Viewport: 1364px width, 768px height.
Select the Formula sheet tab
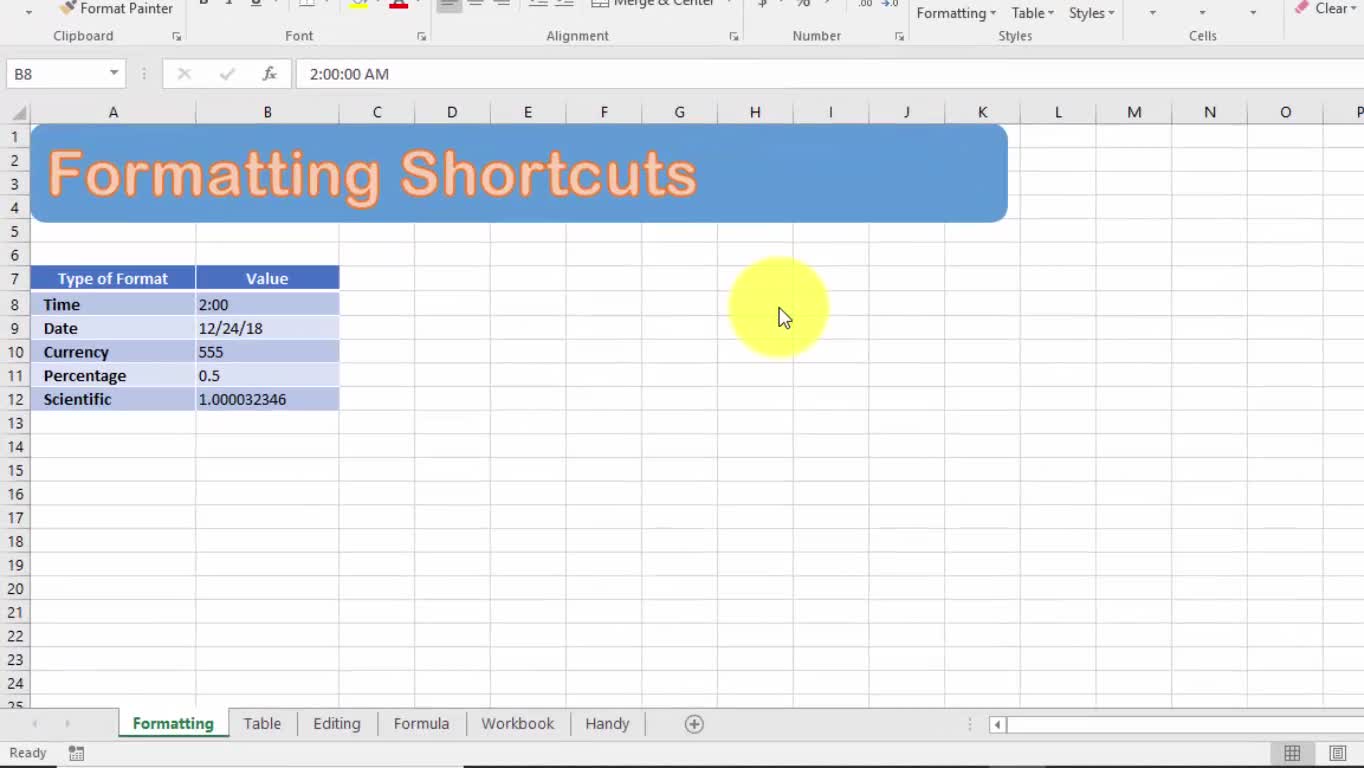coord(421,724)
